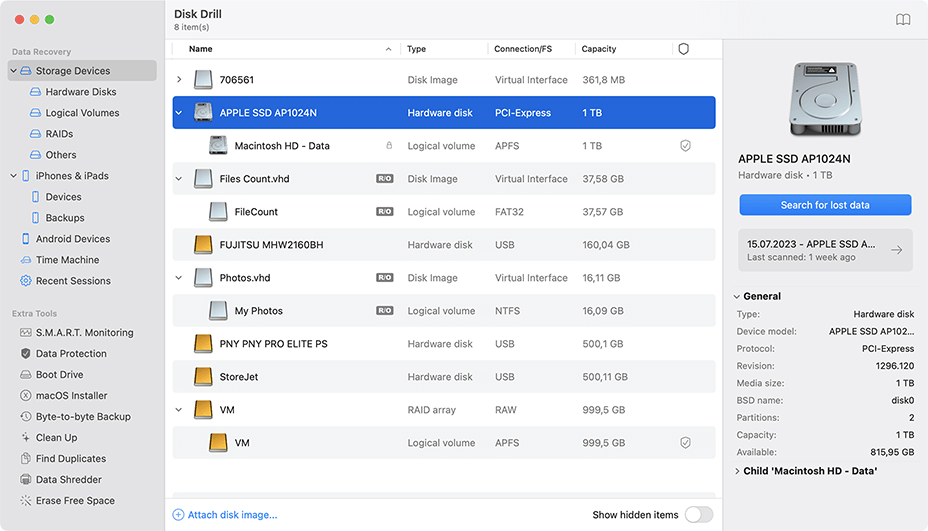Click Attach disk image link
This screenshot has height=531, width=928.
[225, 515]
